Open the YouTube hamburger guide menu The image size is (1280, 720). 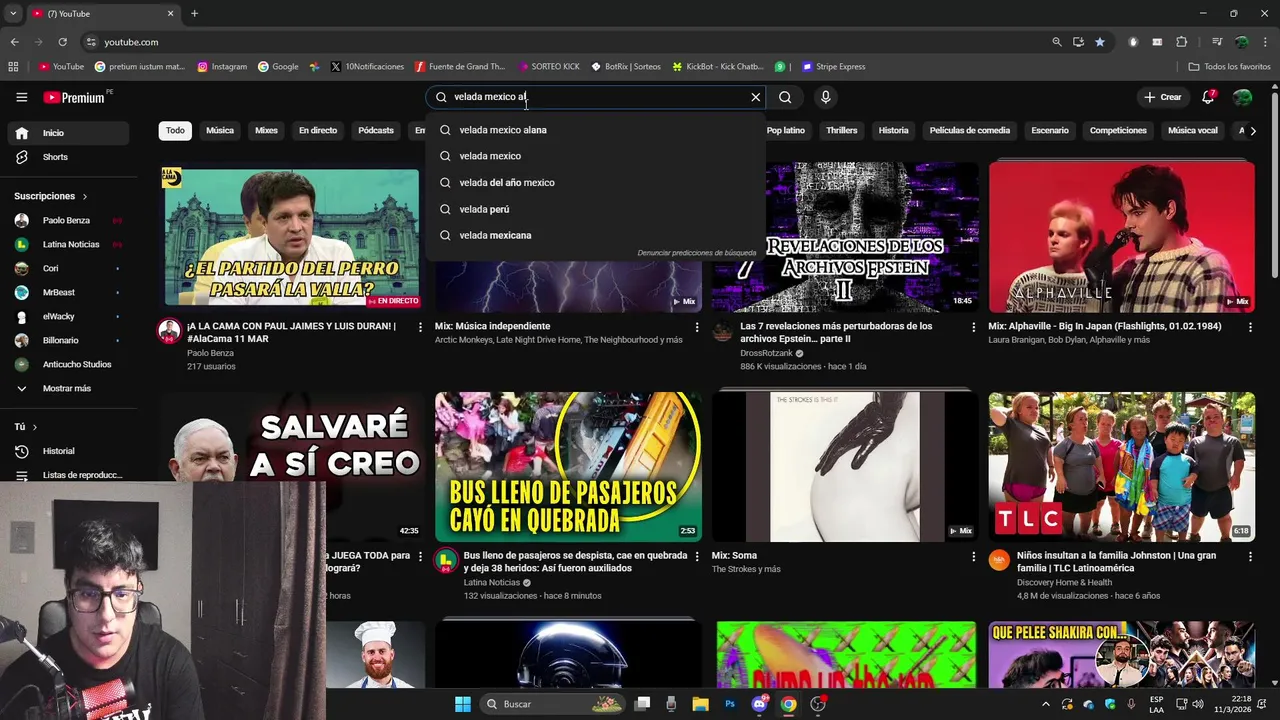click(x=21, y=97)
